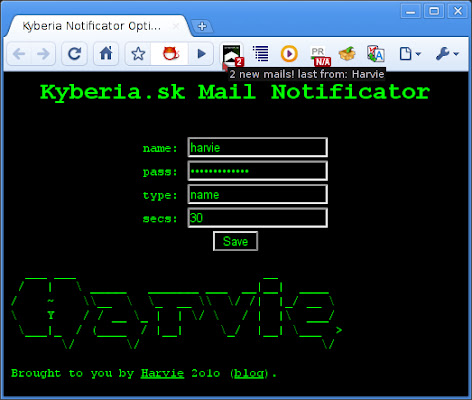The width and height of the screenshot is (472, 400).
Task: Click the 'secs:' label
Action: [x=160, y=219]
